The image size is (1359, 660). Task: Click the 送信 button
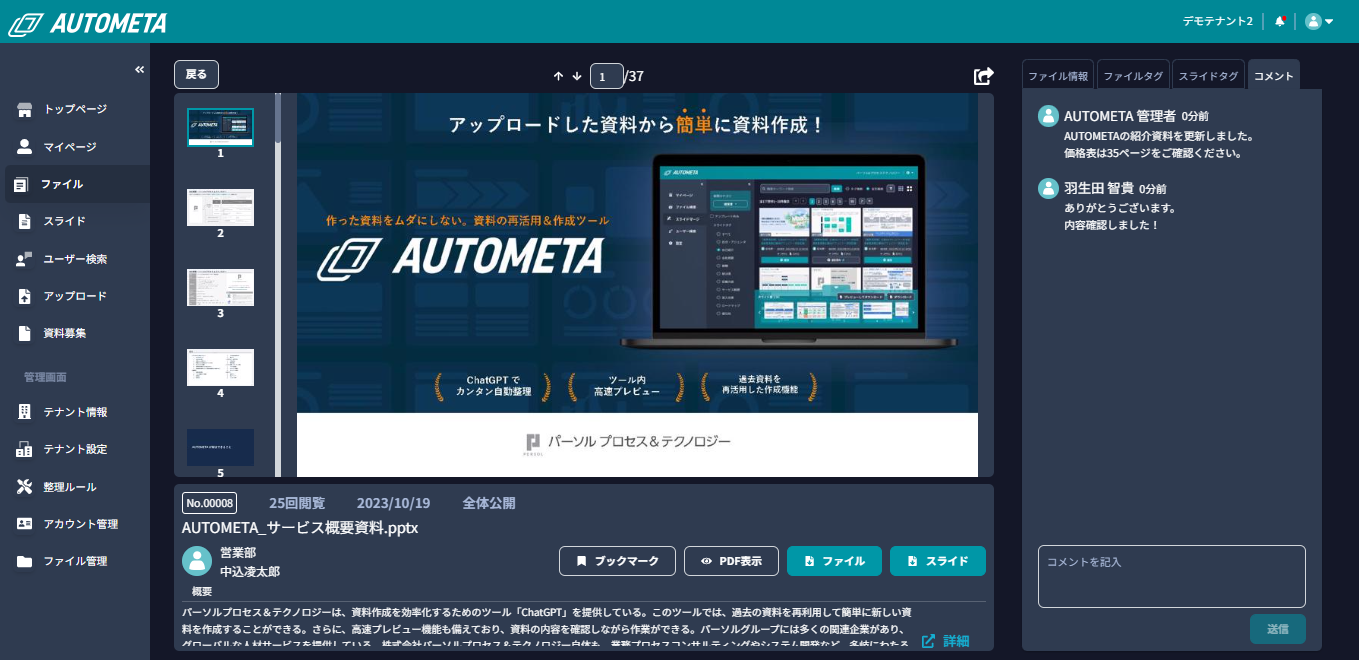coord(1278,629)
